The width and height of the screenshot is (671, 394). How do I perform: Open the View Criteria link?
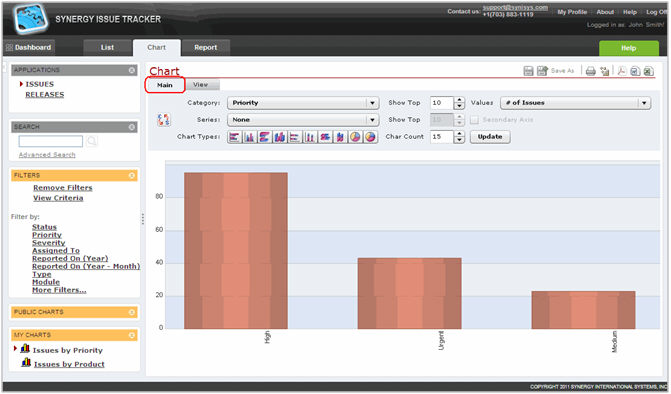(x=58, y=198)
